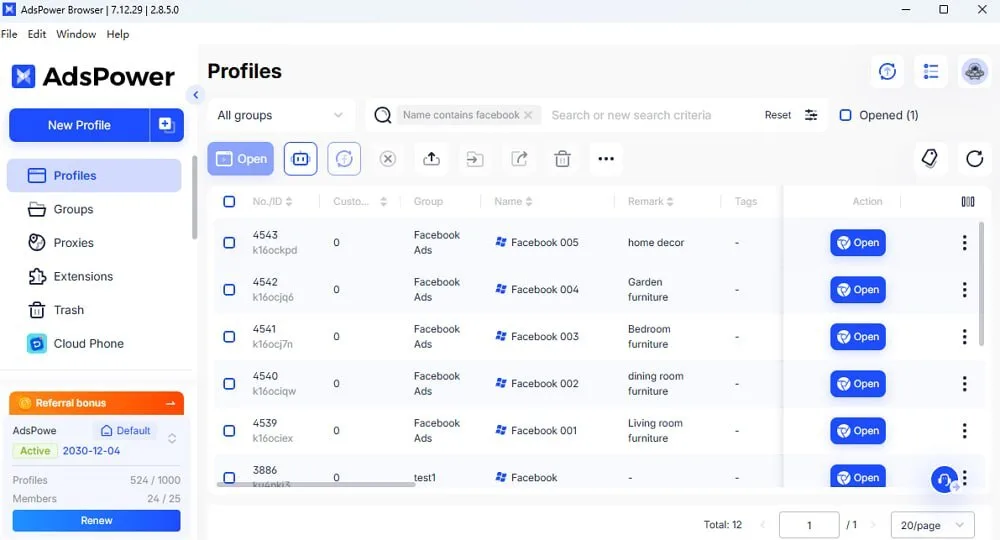This screenshot has width=1000, height=540.
Task: Open more options for Facebook 004
Action: [964, 289]
